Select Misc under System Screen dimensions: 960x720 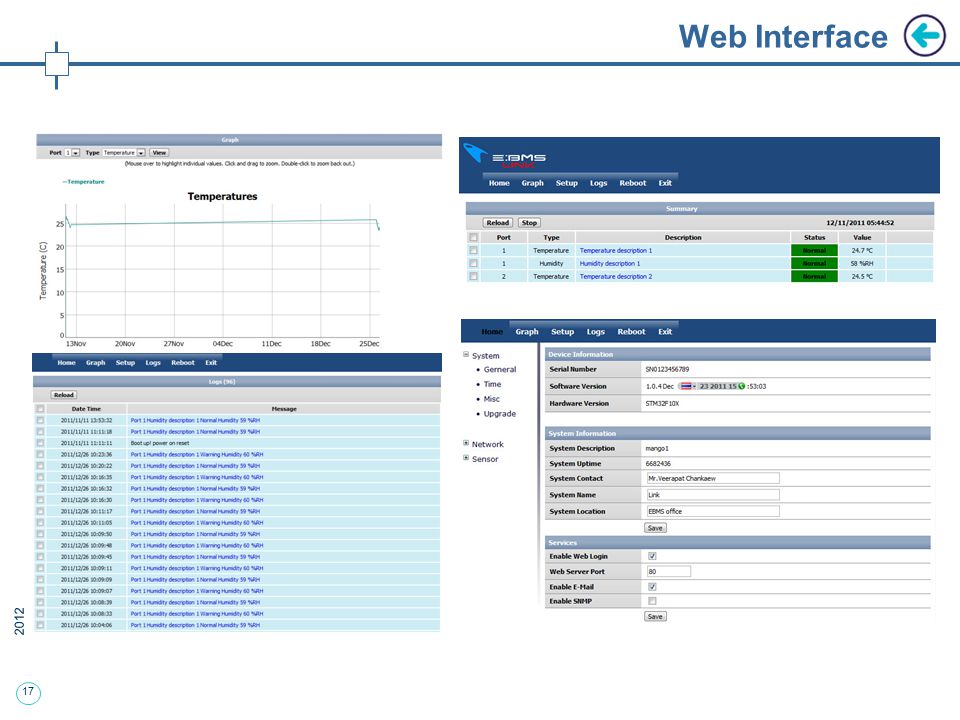tap(492, 399)
